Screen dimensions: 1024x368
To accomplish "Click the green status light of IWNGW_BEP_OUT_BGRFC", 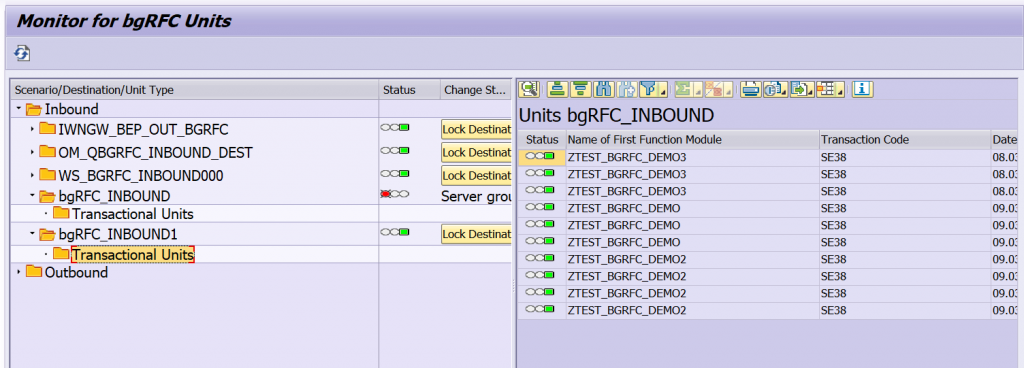I will pos(404,127).
